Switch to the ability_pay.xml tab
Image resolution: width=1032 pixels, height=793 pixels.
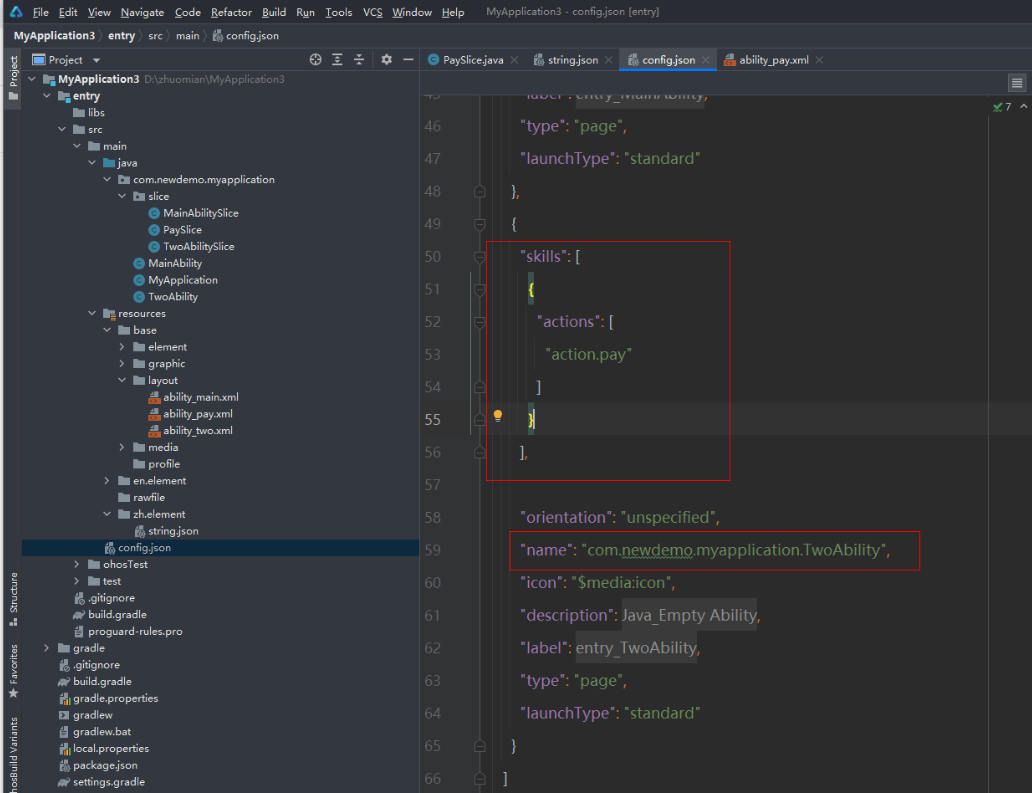coord(770,59)
